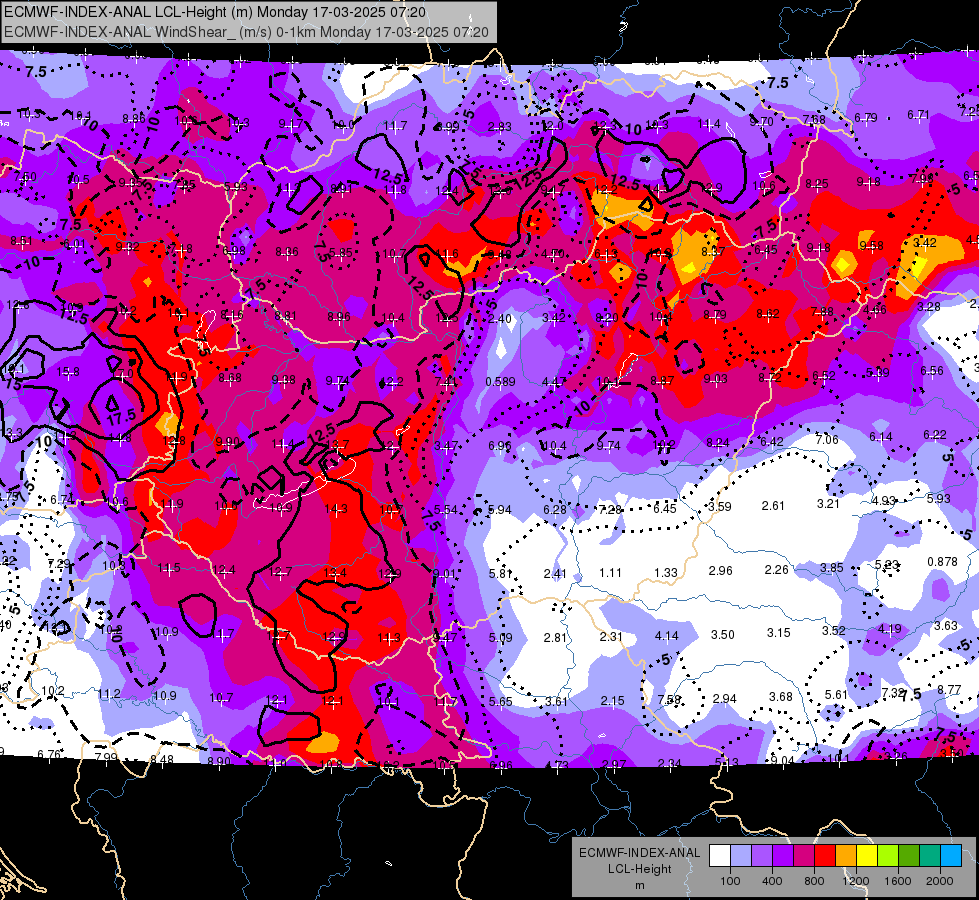This screenshot has height=900, width=979.
Task: Select the light lavender legend swatch
Action: [x=741, y=856]
